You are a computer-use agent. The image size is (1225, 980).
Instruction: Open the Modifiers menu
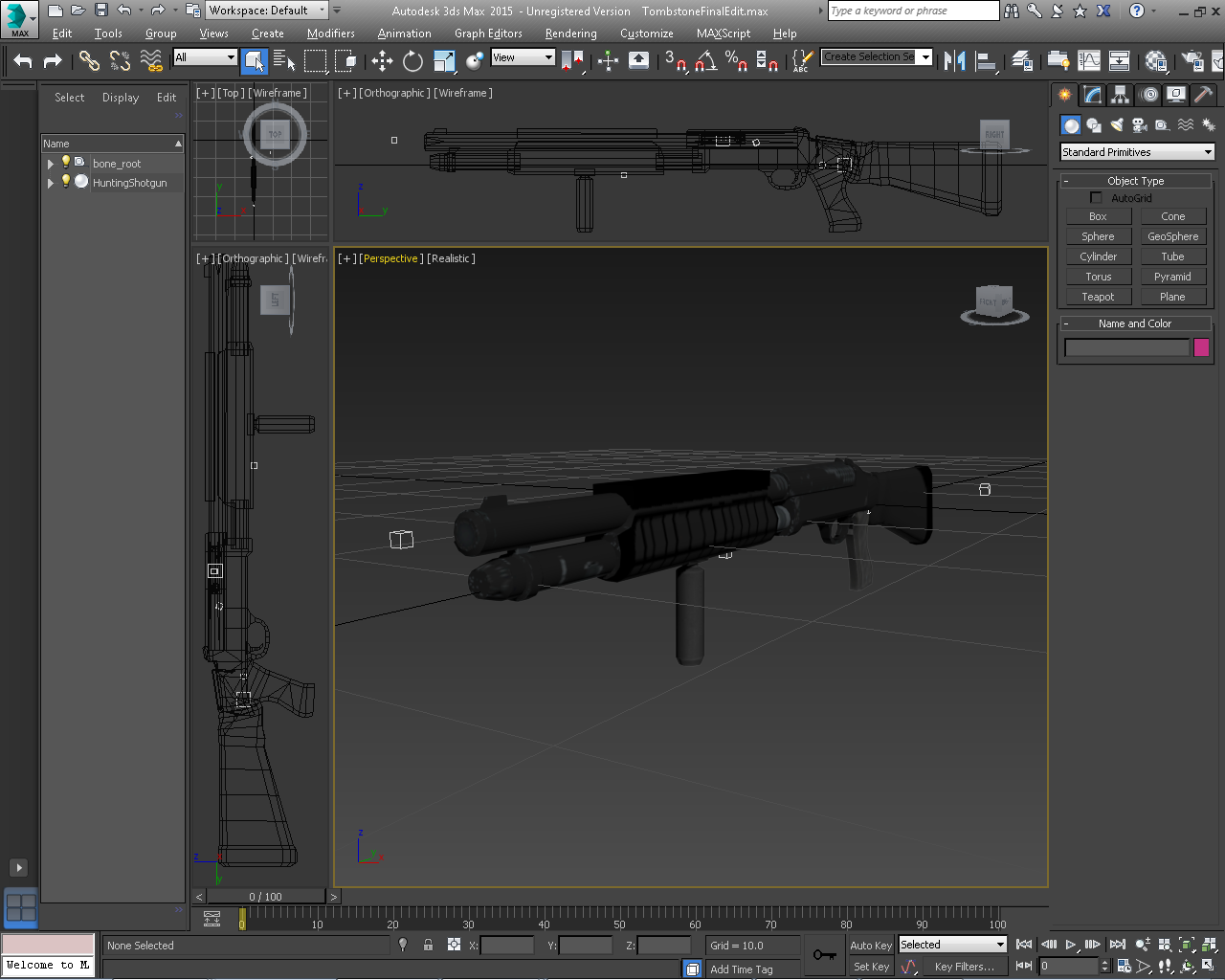pos(331,33)
